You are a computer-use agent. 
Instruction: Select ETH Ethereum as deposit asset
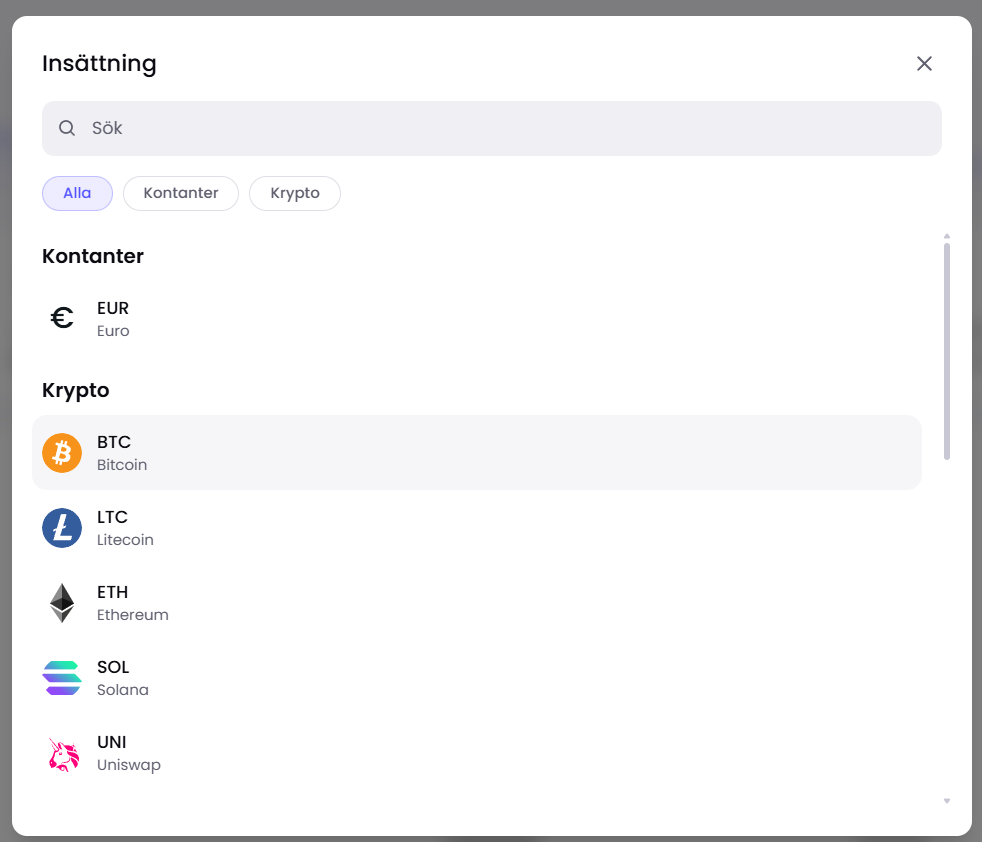[477, 603]
